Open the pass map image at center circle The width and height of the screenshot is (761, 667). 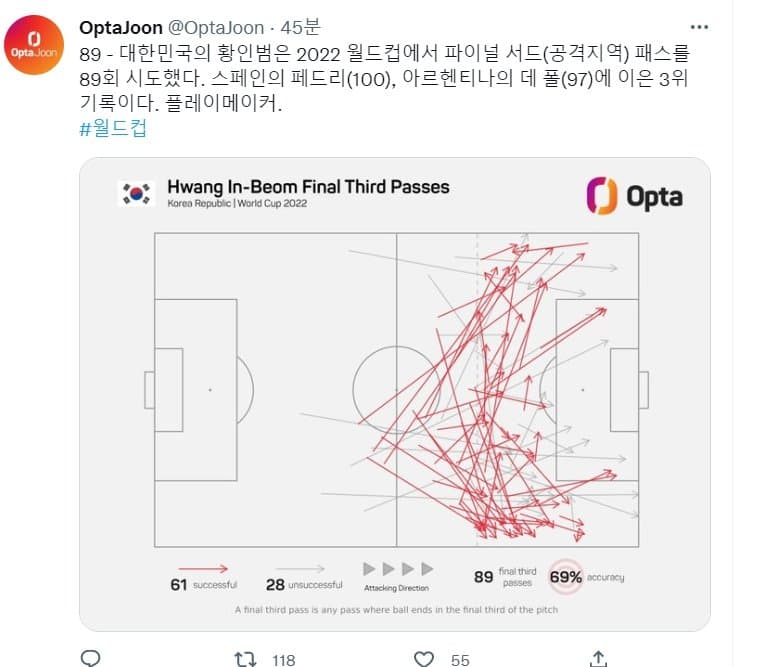(396, 389)
